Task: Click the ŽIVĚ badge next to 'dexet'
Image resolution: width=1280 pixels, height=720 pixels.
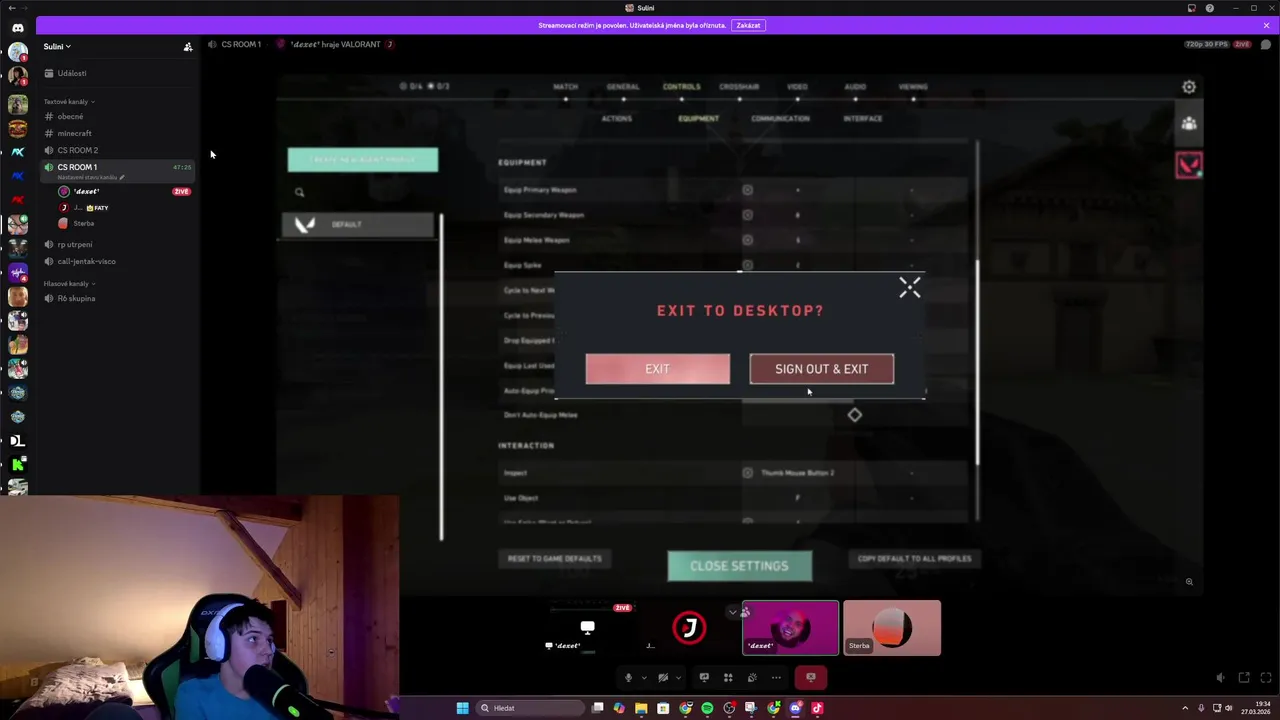Action: (181, 192)
